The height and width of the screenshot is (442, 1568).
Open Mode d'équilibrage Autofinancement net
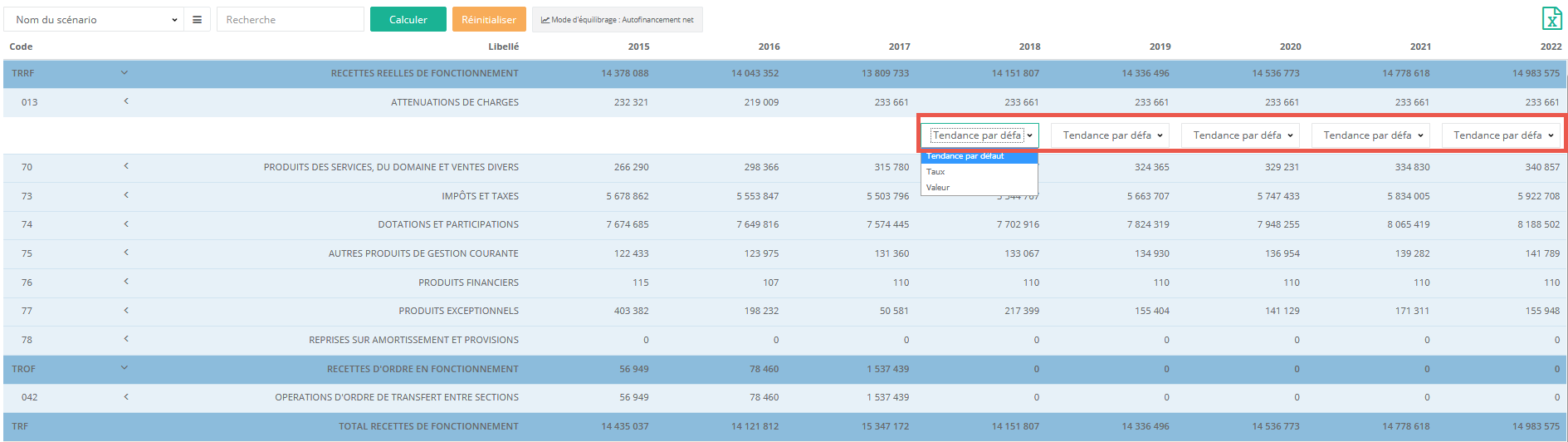[x=617, y=19]
